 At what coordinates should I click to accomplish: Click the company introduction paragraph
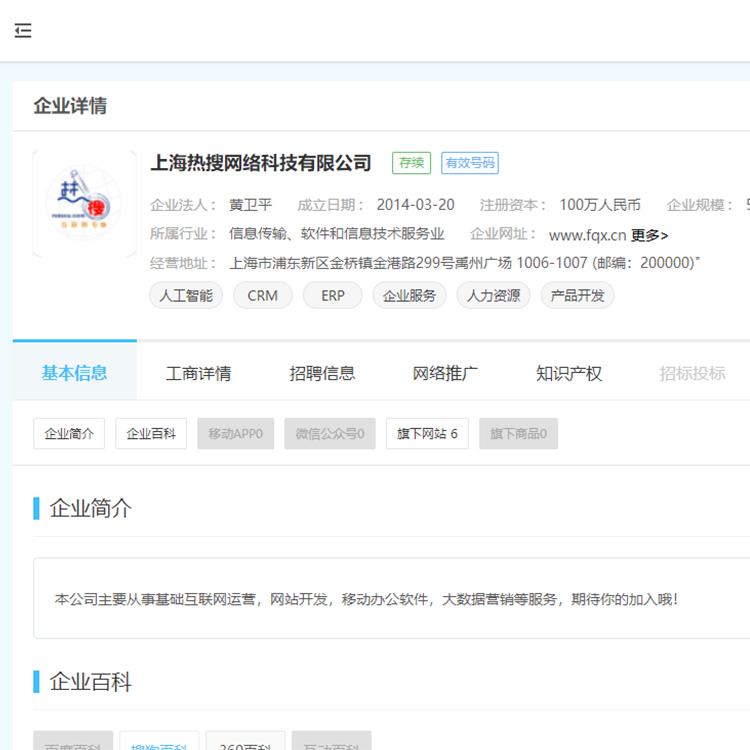click(366, 599)
